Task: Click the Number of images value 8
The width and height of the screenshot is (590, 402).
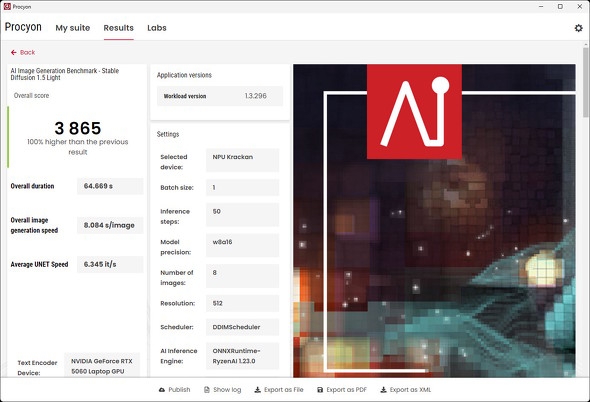Action: click(x=214, y=273)
